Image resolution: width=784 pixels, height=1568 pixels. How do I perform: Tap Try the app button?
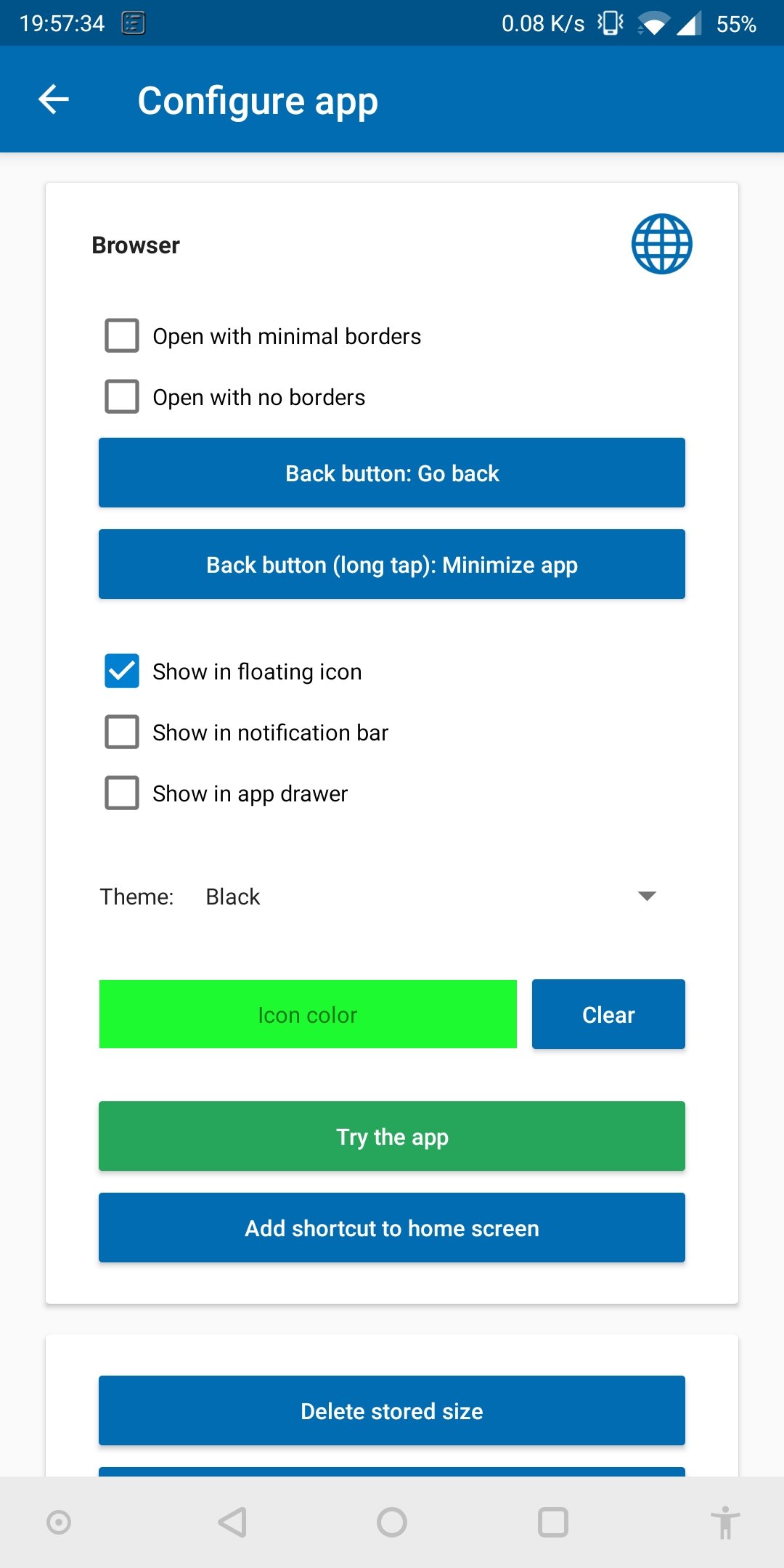(392, 1136)
